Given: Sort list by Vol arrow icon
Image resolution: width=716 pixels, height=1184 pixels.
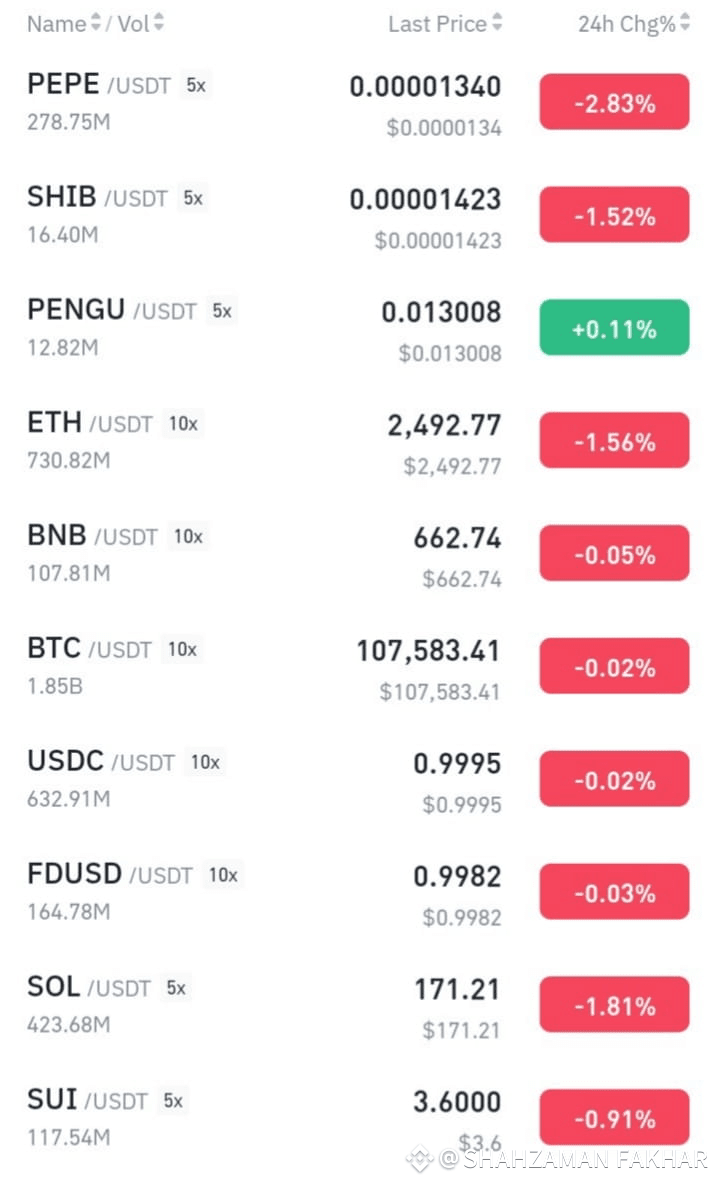Looking at the screenshot, I should (x=159, y=23).
